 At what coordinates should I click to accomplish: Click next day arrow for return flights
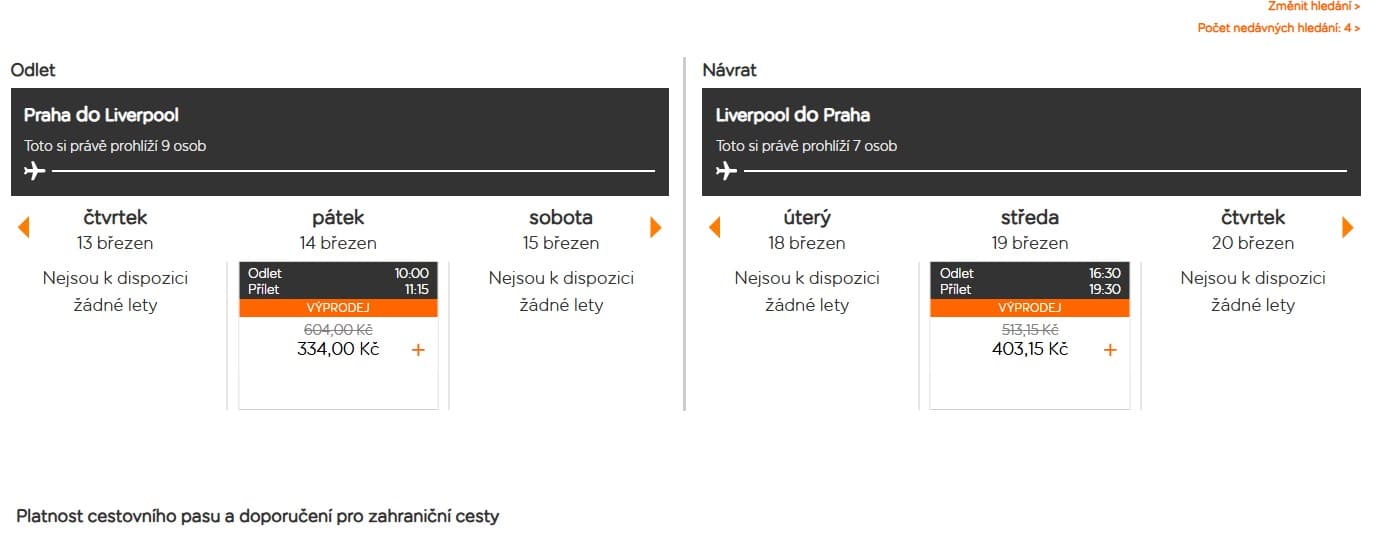click(x=1347, y=228)
